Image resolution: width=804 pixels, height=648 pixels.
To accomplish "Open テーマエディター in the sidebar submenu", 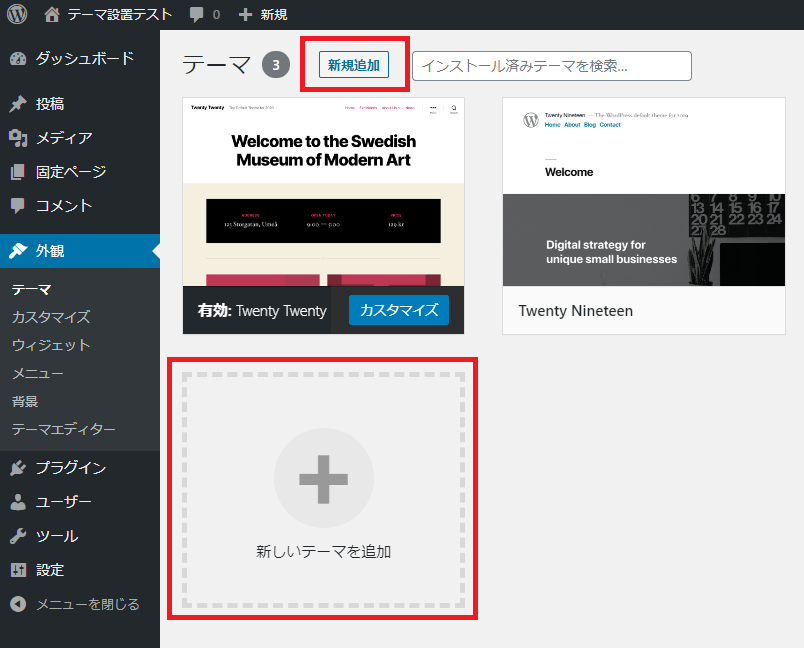I will (x=63, y=429).
